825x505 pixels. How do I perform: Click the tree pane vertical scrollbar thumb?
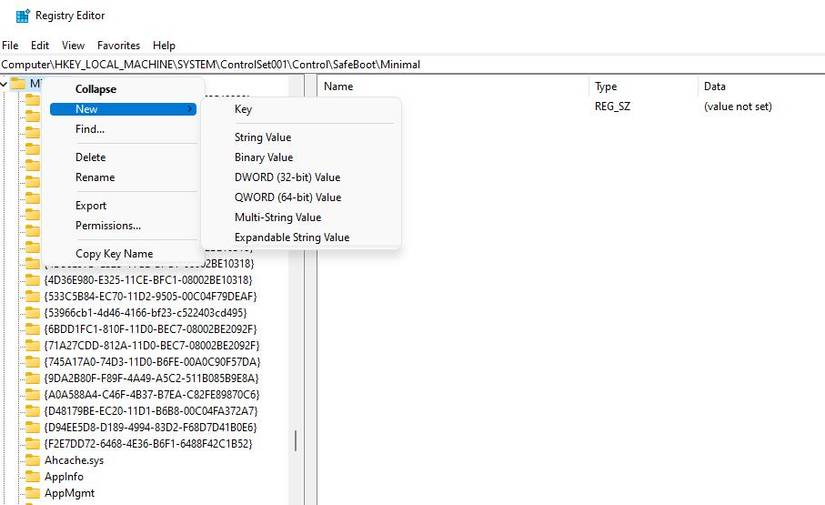point(296,441)
